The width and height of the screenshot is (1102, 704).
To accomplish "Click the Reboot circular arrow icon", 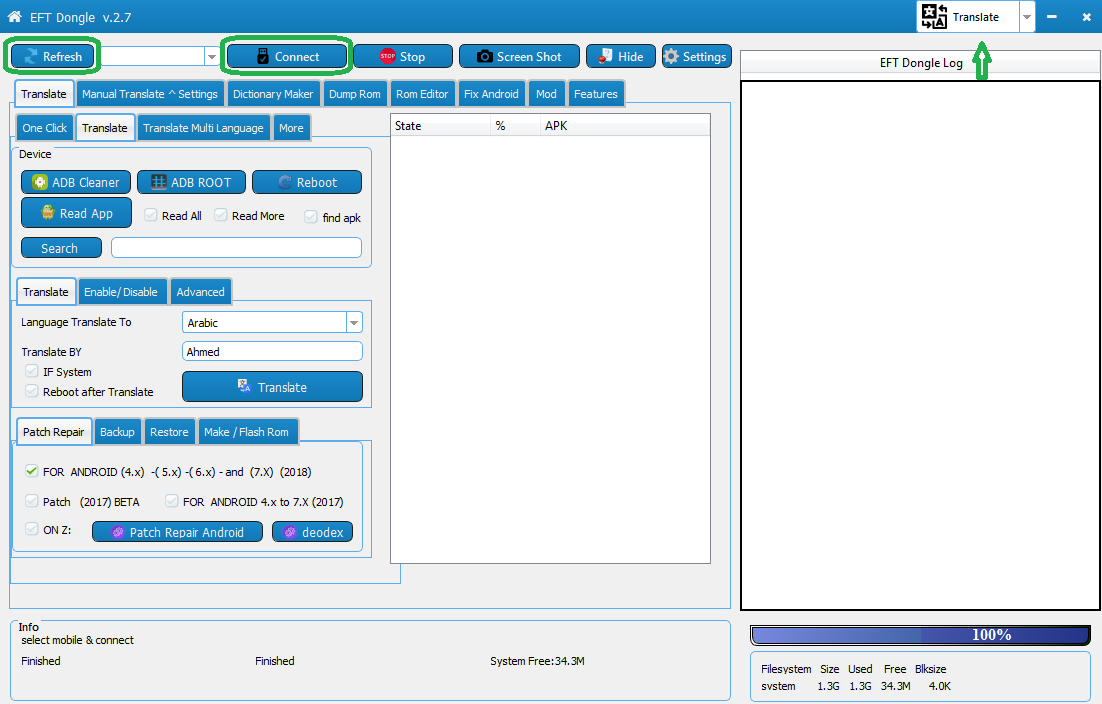I will pos(285,182).
